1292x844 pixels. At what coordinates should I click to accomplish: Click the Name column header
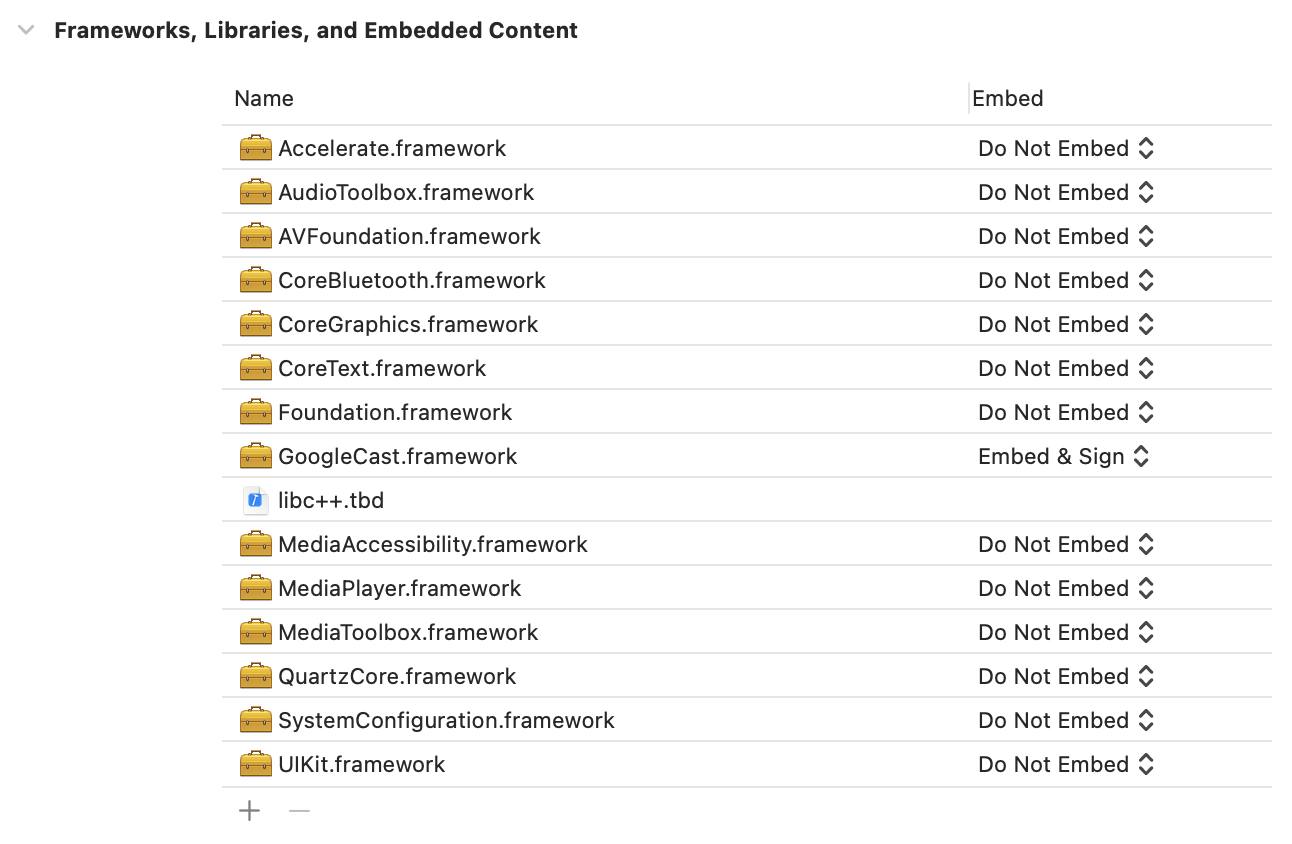pyautogui.click(x=264, y=99)
